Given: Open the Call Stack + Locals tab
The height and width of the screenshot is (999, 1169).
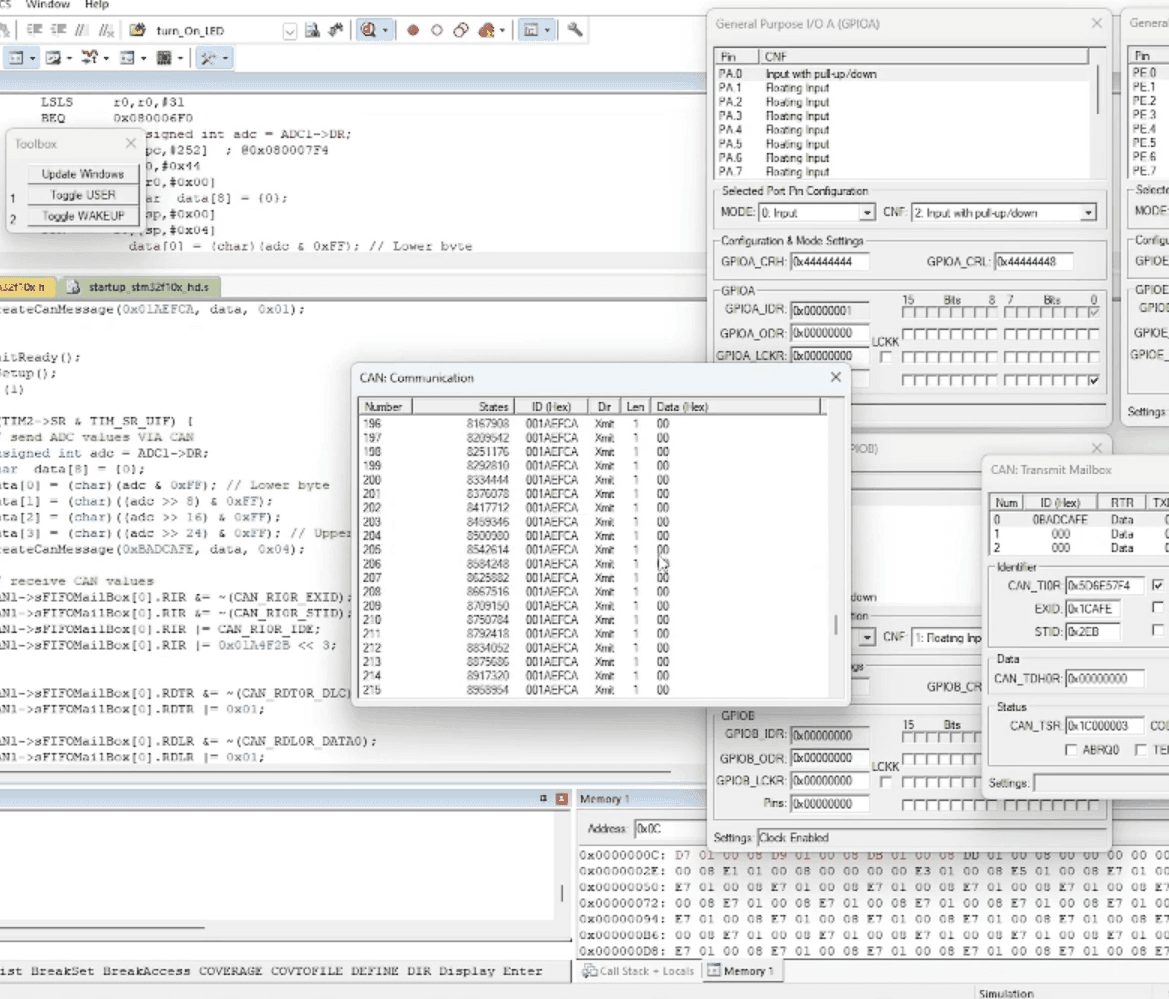Looking at the screenshot, I should (638, 971).
